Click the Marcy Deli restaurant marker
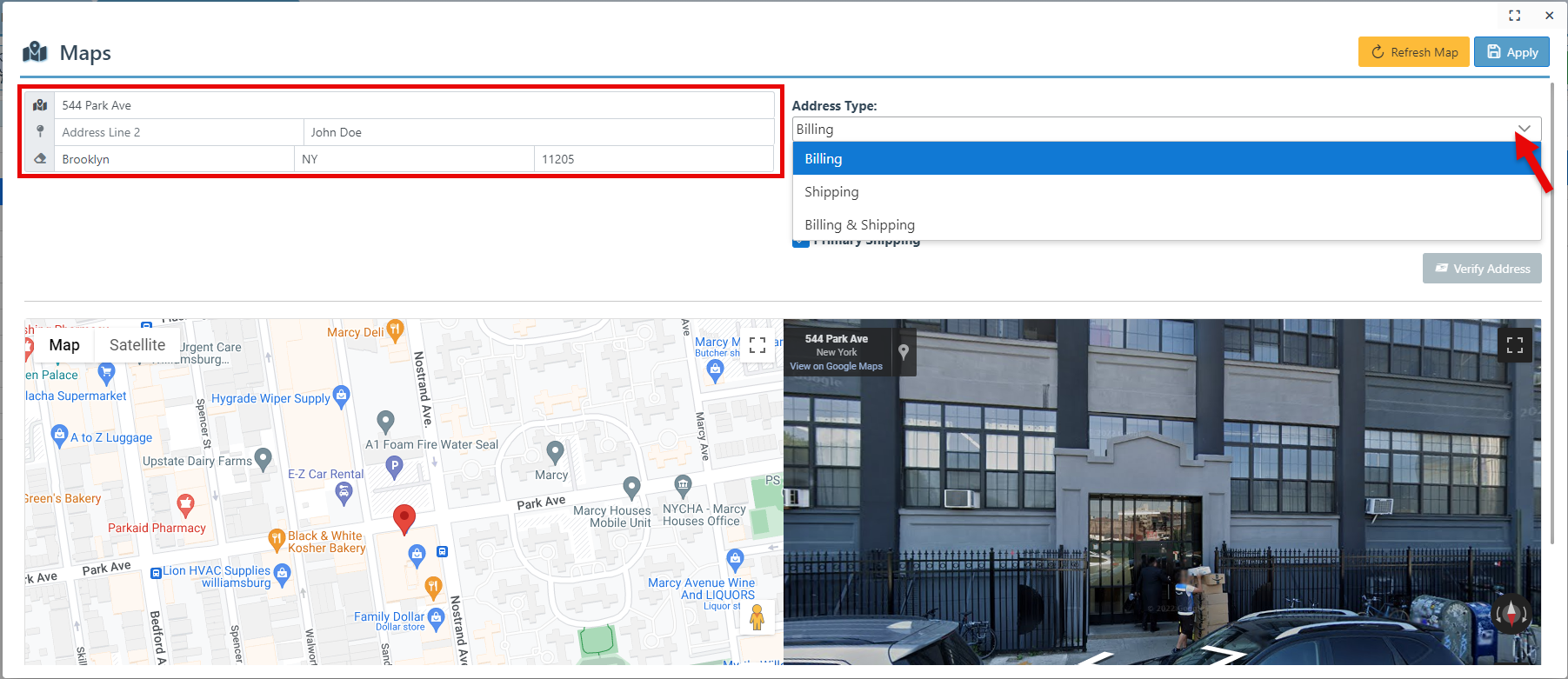Viewport: 1568px width, 679px height. [395, 330]
